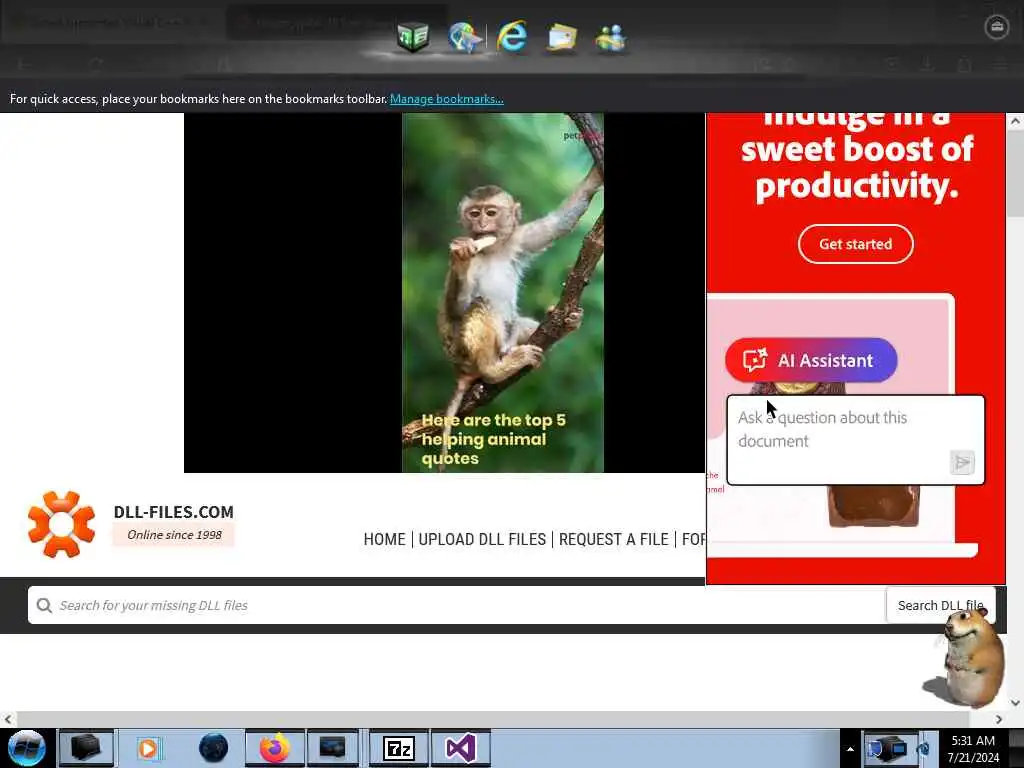
Task: Open UPLOAD DLL FILES menu item
Action: pyautogui.click(x=482, y=539)
